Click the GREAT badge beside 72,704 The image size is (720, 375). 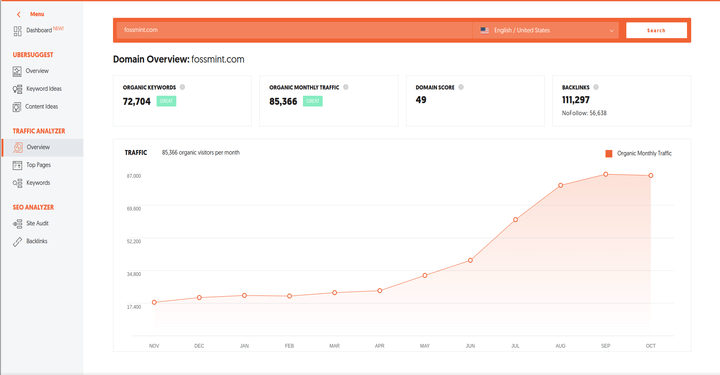click(x=166, y=101)
